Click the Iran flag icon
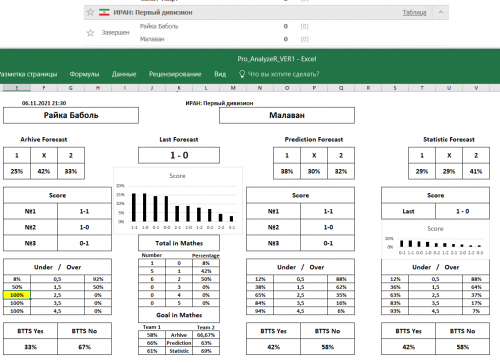 [x=104, y=13]
